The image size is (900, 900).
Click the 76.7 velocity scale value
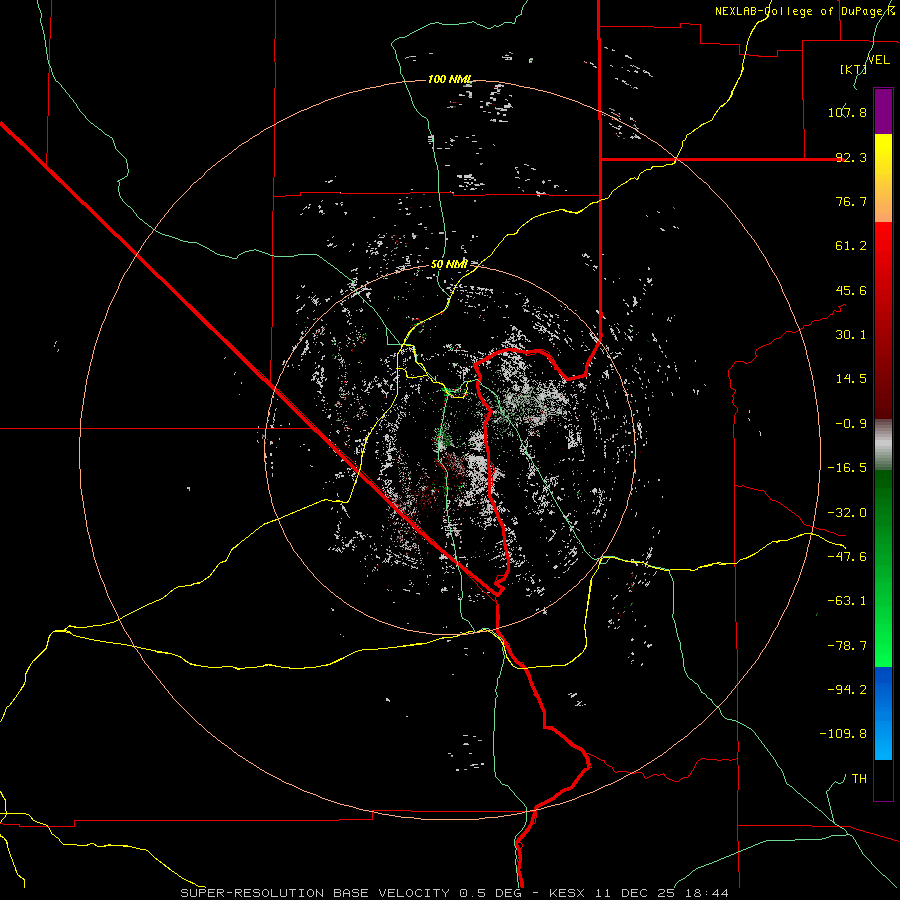point(851,201)
